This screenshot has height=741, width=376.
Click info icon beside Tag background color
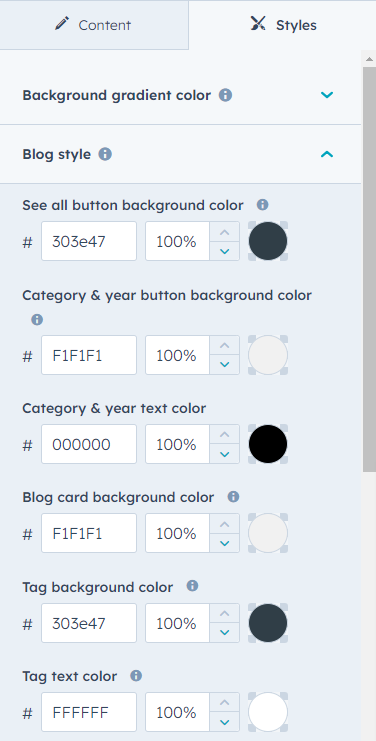click(192, 586)
